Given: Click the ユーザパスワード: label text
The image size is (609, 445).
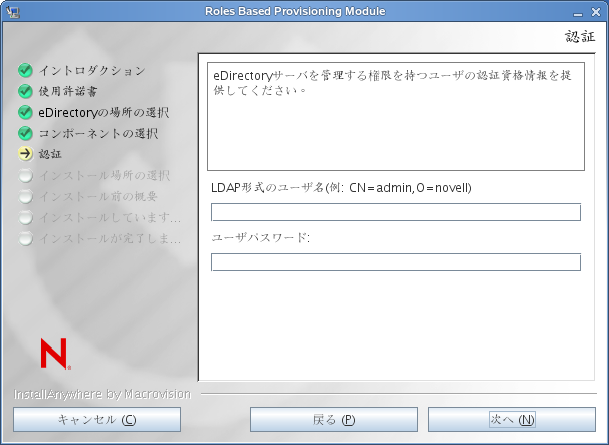Looking at the screenshot, I should (261, 237).
